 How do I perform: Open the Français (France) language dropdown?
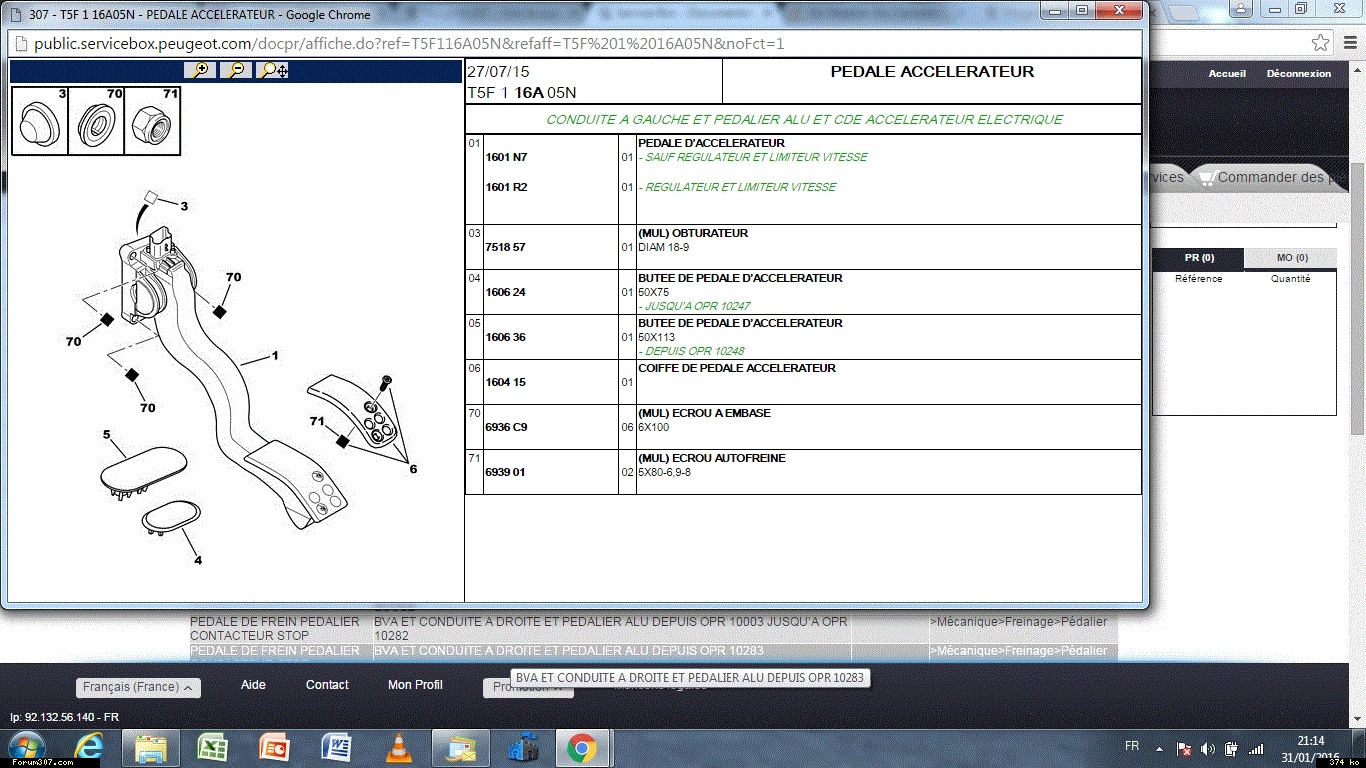138,687
